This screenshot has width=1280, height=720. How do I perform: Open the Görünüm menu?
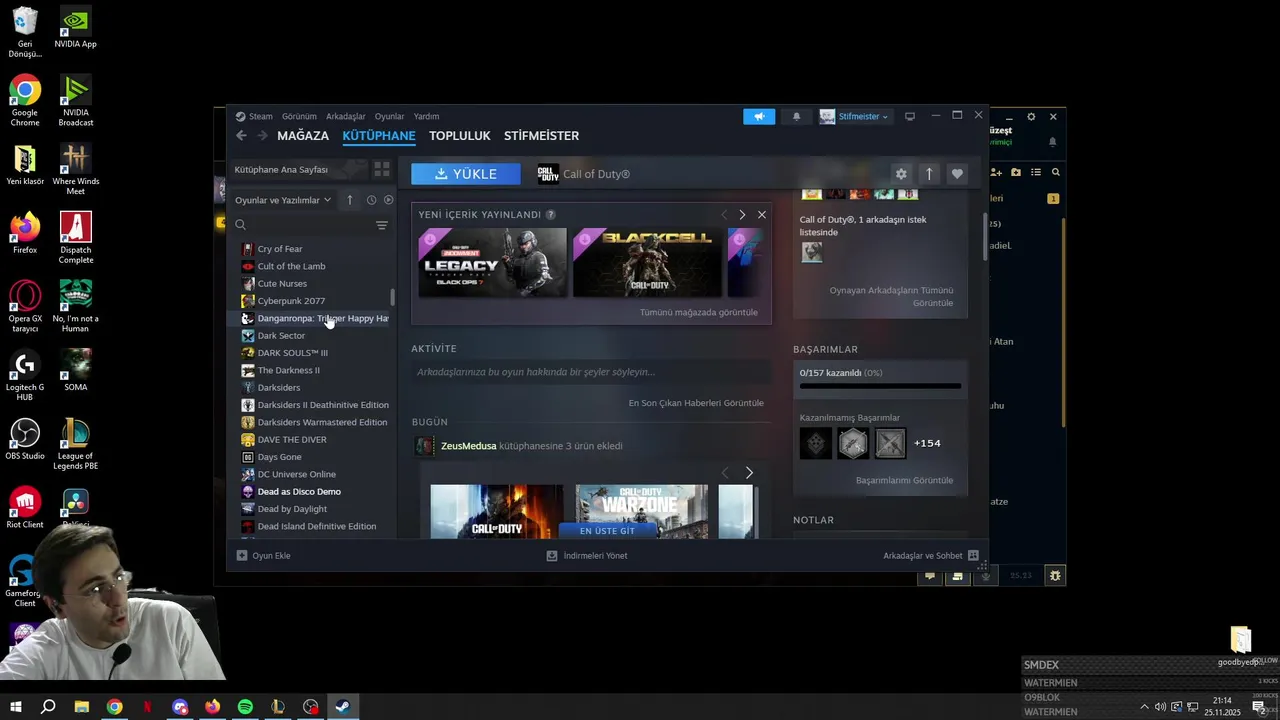pos(299,116)
